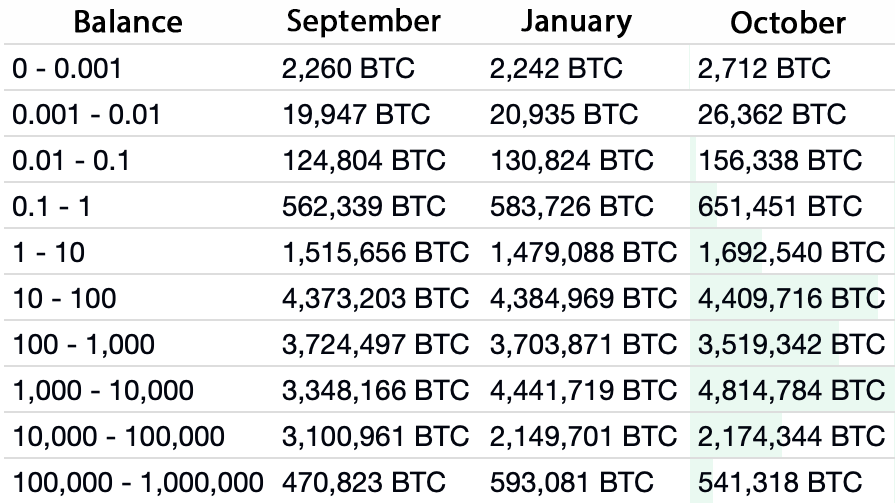Click the 1,479,088 BTC January cell

click(x=583, y=253)
